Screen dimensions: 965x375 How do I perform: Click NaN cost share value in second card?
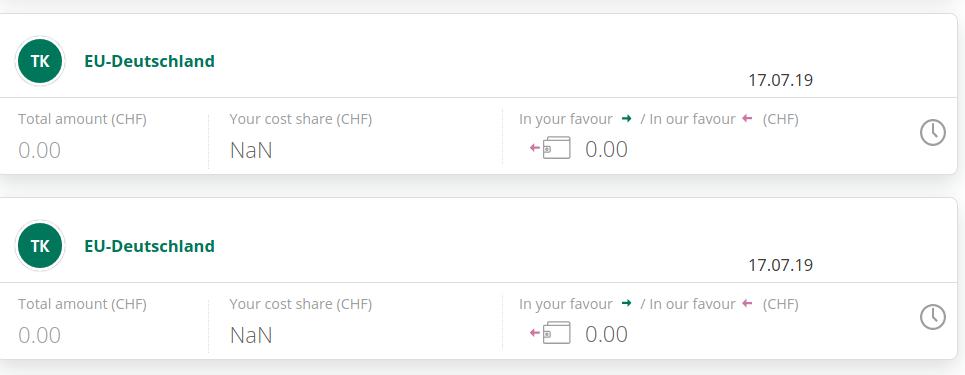[251, 335]
